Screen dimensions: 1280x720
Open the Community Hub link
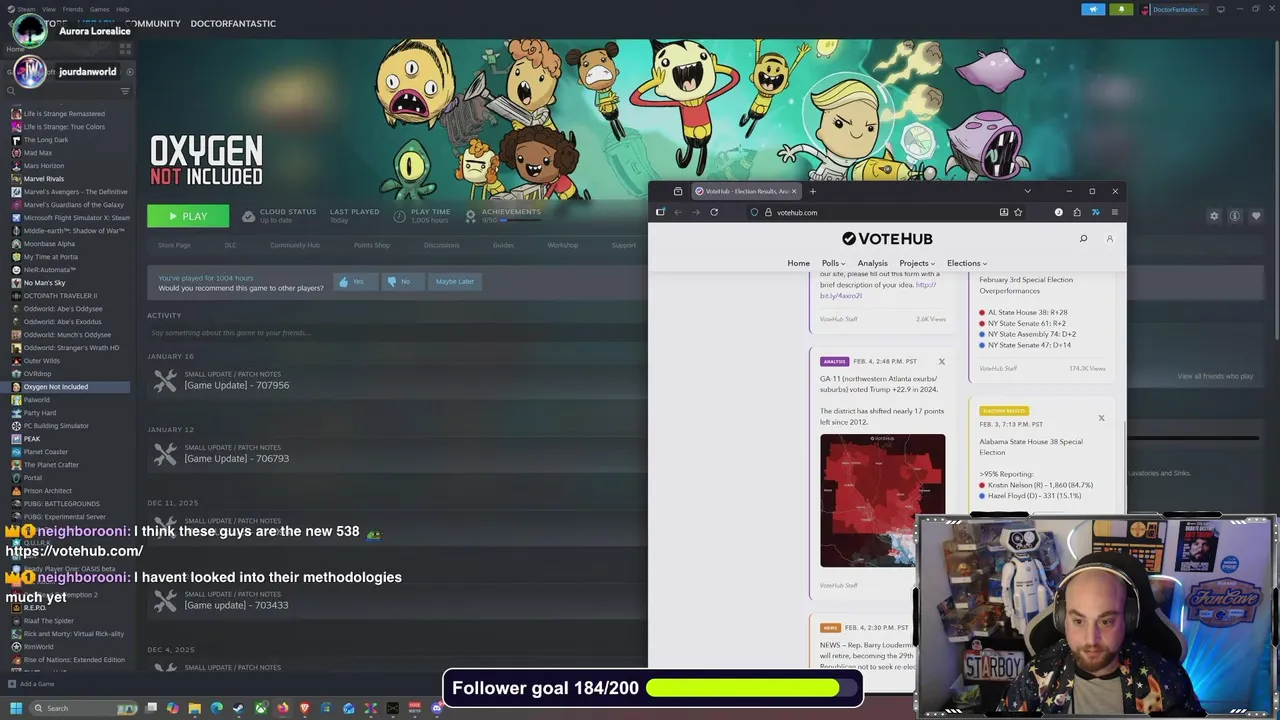pyautogui.click(x=295, y=245)
